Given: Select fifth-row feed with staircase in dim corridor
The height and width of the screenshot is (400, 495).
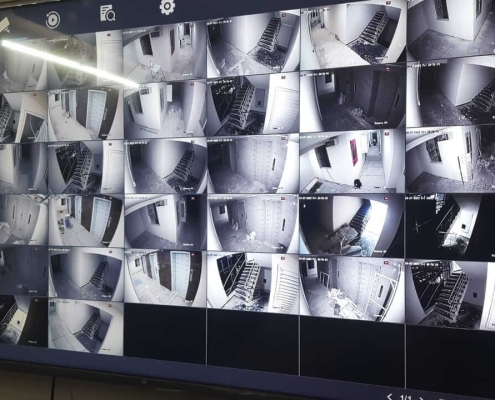Looking at the screenshot, I should [86, 274].
